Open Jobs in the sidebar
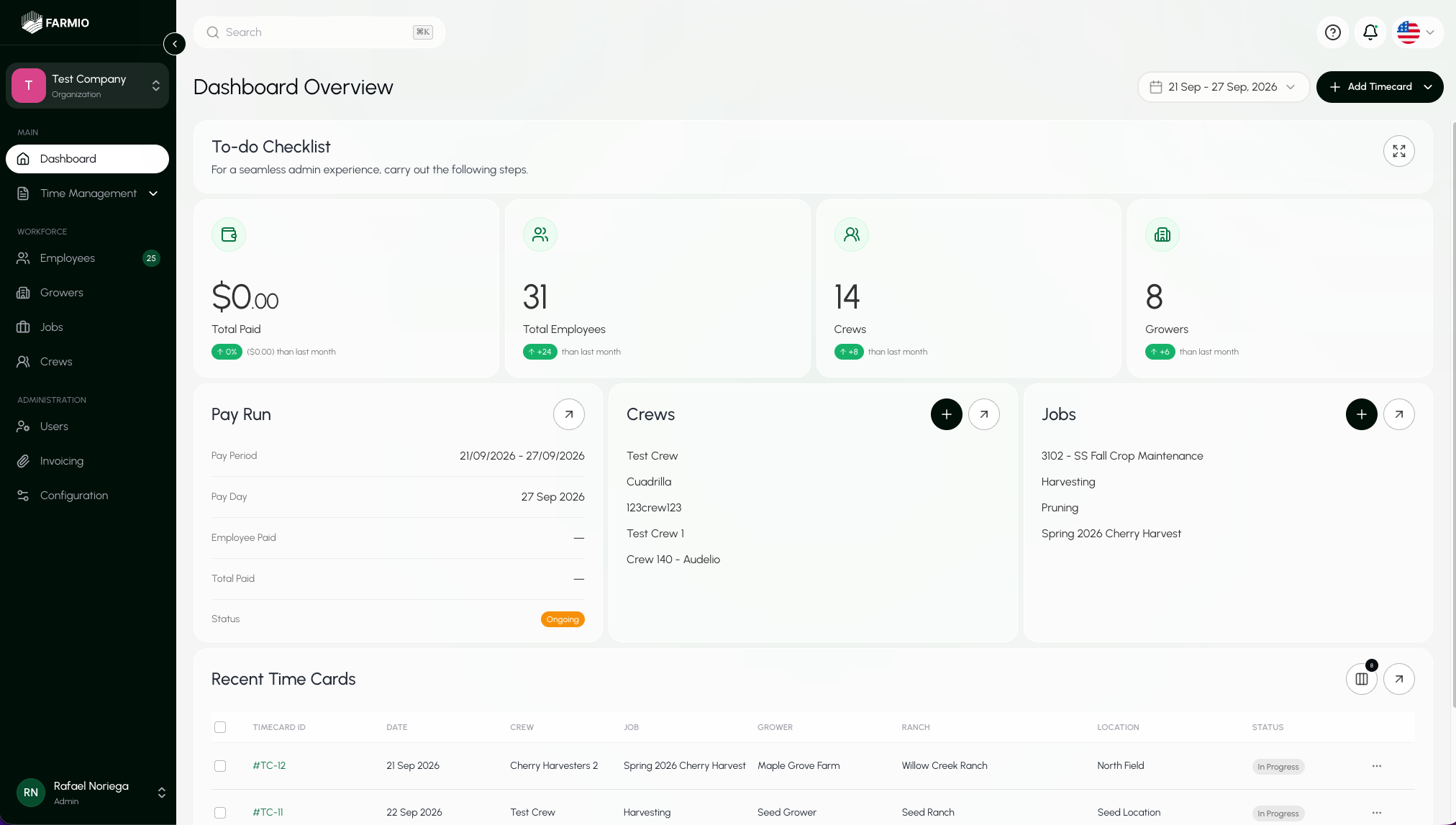Viewport: 1456px width, 825px height. tap(88, 327)
